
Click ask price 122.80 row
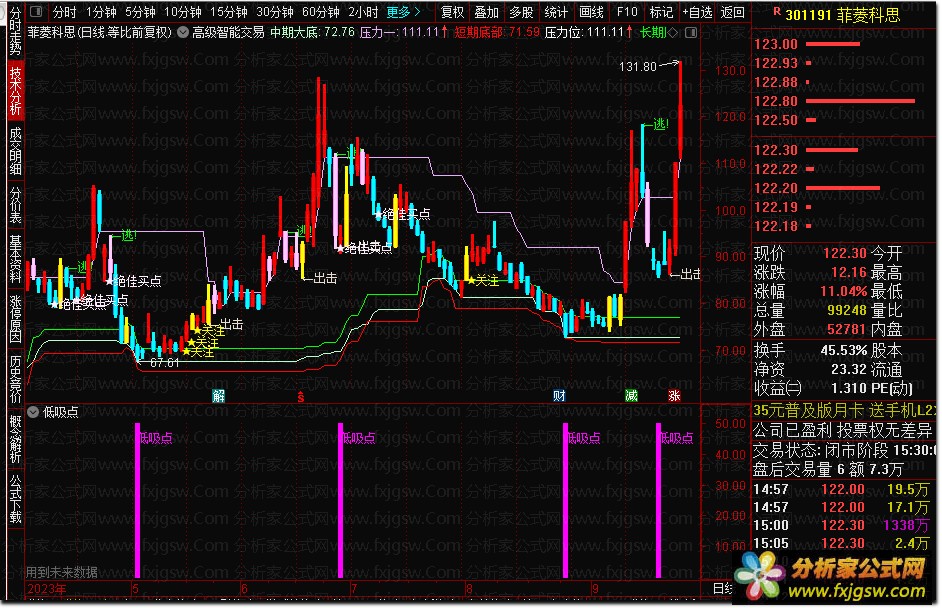pyautogui.click(x=843, y=101)
